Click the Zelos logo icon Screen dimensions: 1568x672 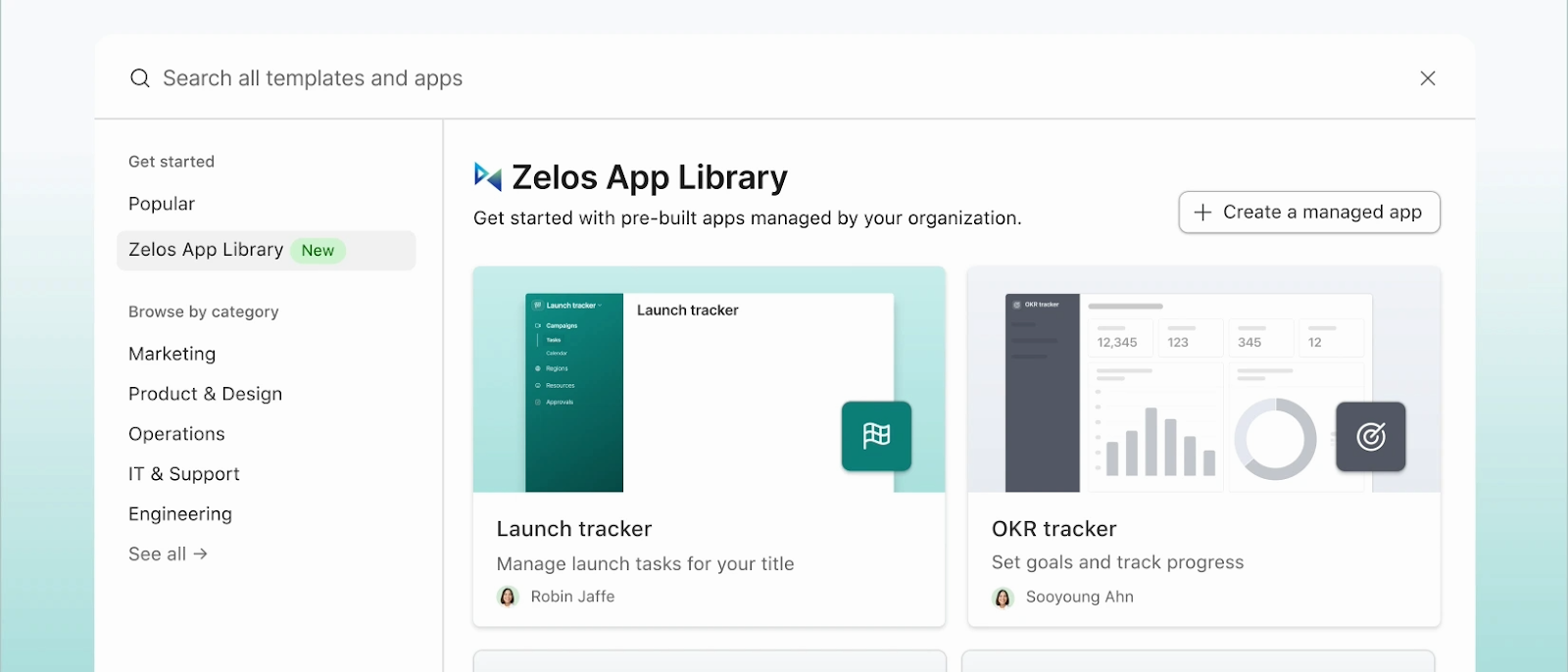487,176
